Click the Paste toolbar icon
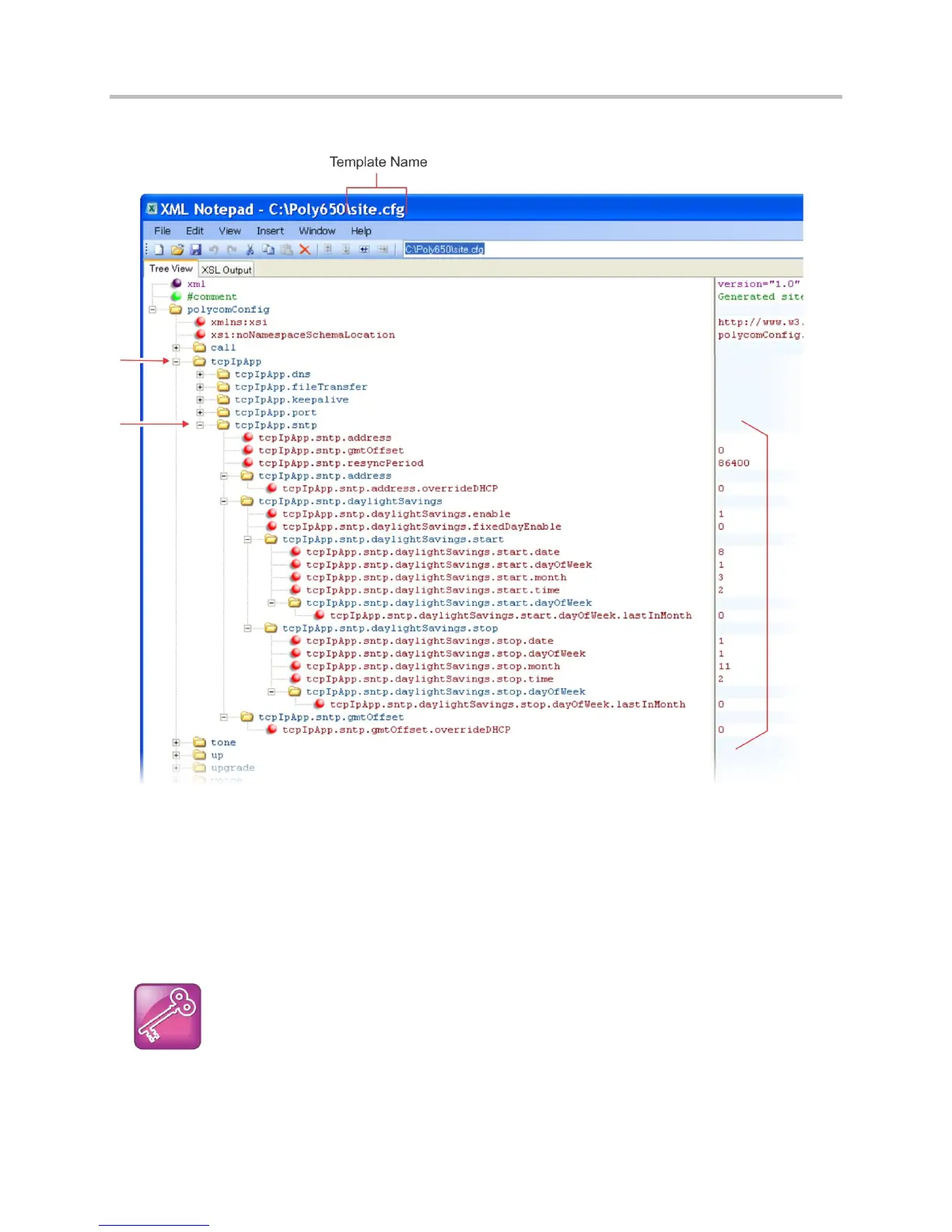952x1232 pixels. (287, 250)
